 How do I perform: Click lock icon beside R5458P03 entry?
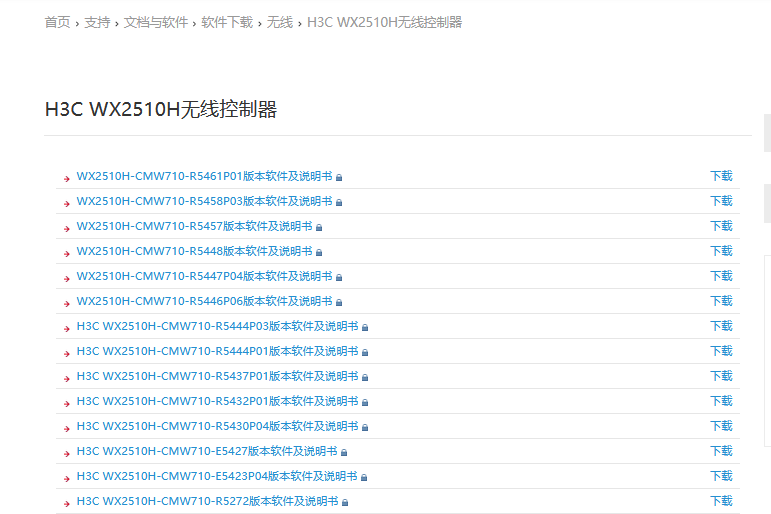point(339,203)
